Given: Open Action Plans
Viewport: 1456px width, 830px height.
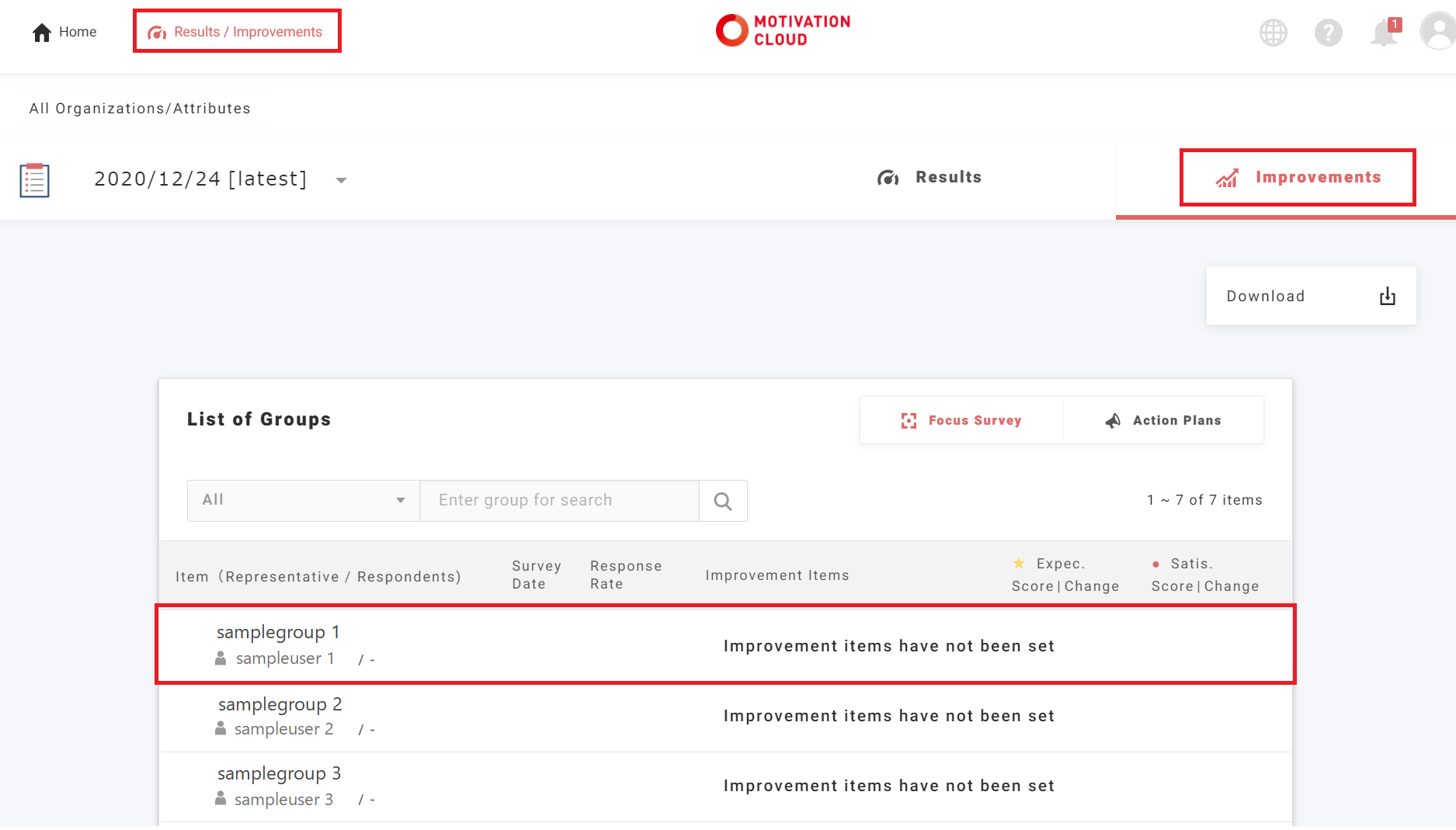Looking at the screenshot, I should [1163, 420].
